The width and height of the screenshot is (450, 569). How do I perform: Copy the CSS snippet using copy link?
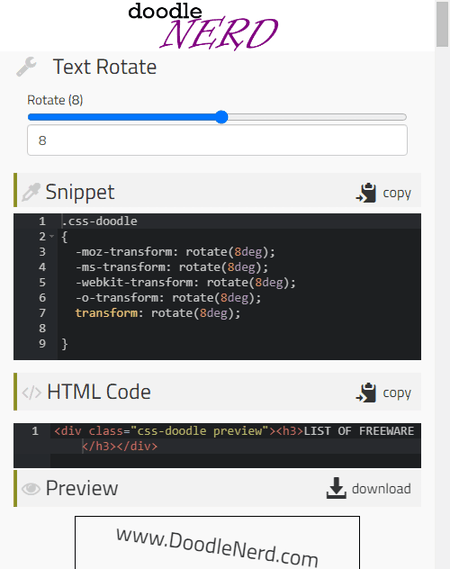397,193
